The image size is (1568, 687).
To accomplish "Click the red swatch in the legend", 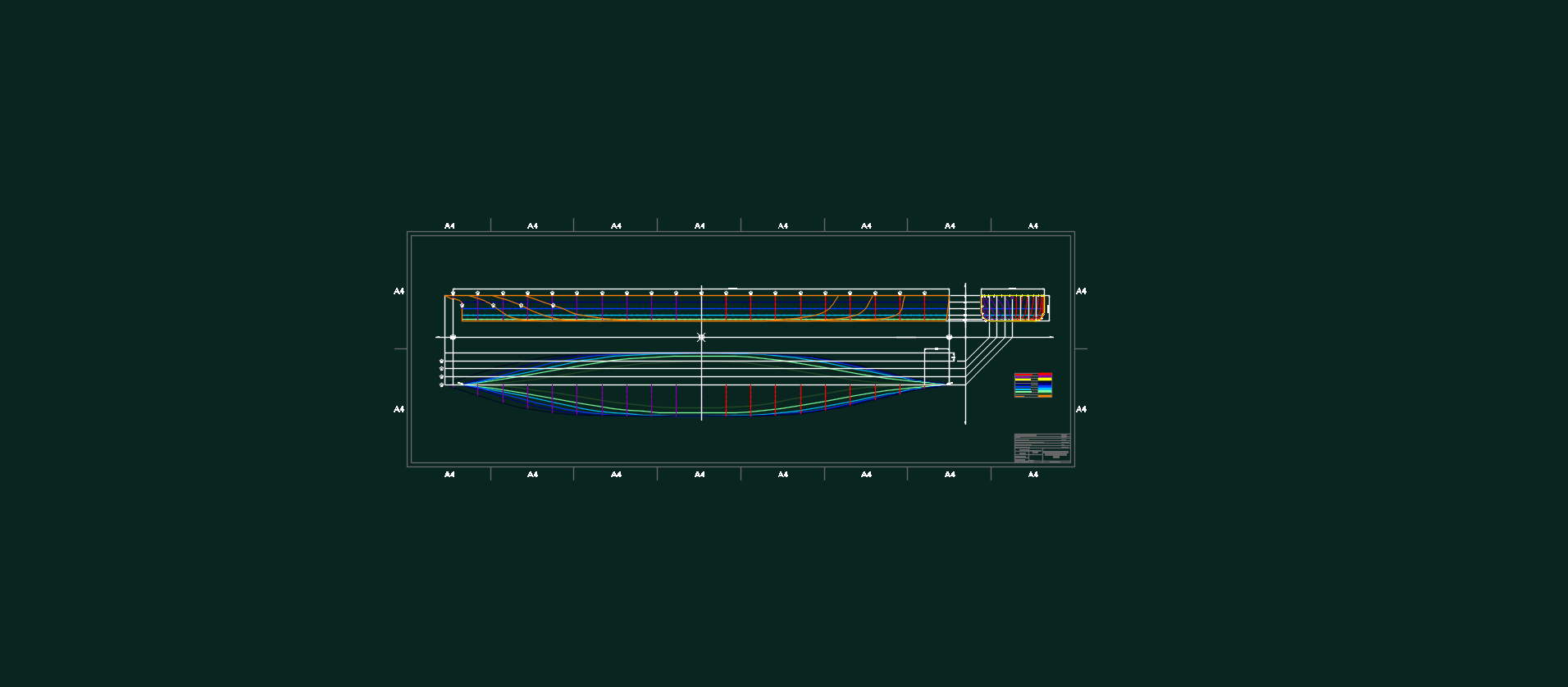I will [x=1044, y=375].
